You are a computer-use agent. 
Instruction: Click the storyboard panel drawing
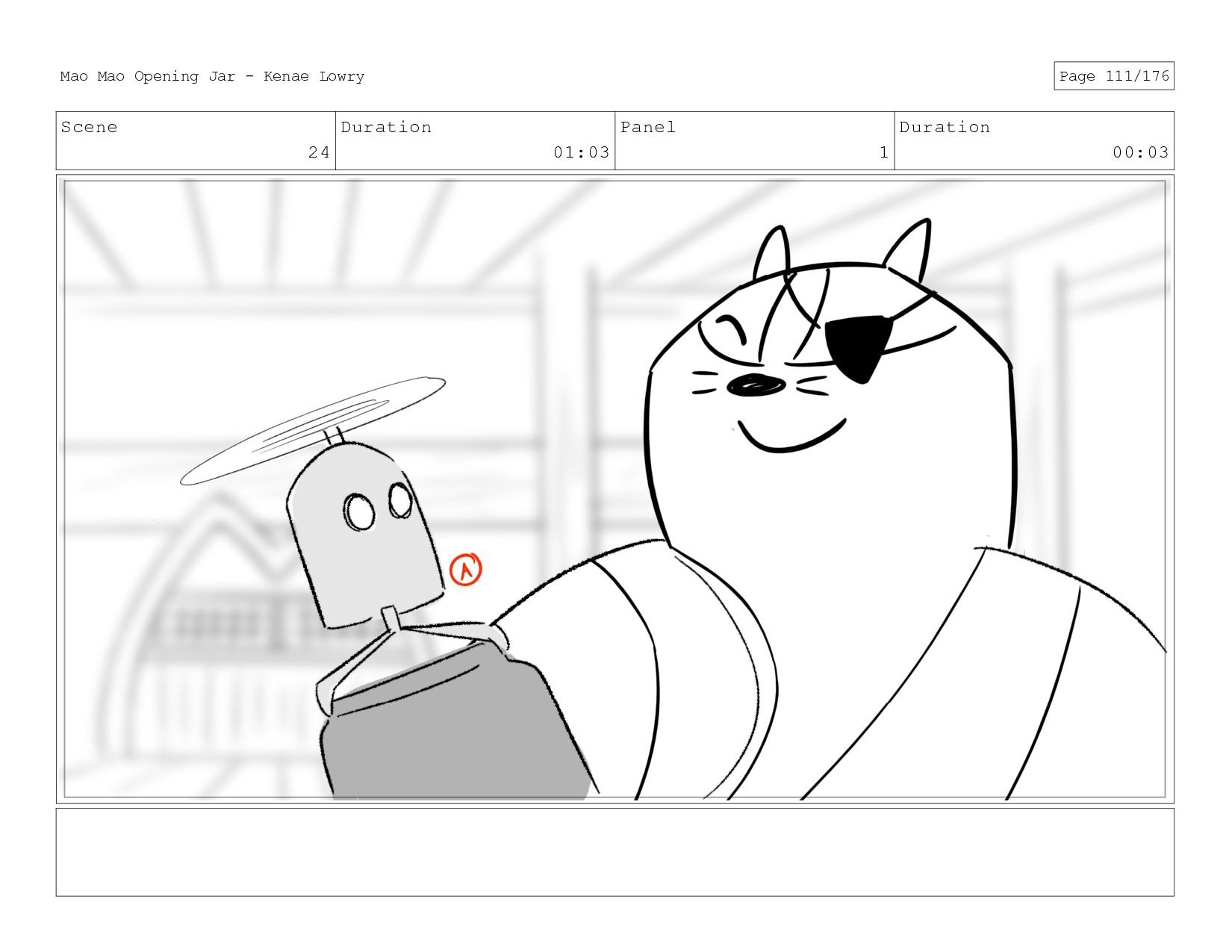615,489
